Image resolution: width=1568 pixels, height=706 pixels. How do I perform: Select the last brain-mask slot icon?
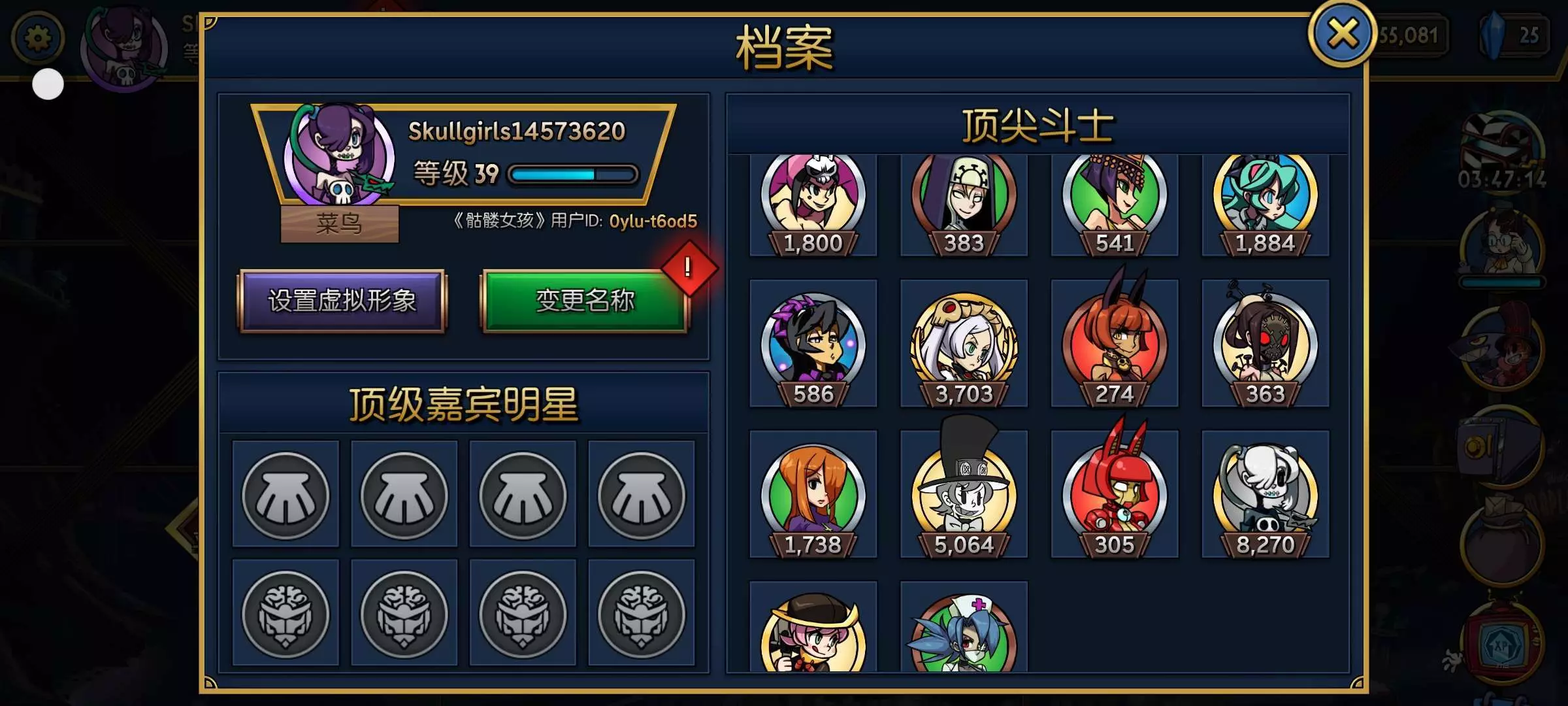click(x=642, y=613)
